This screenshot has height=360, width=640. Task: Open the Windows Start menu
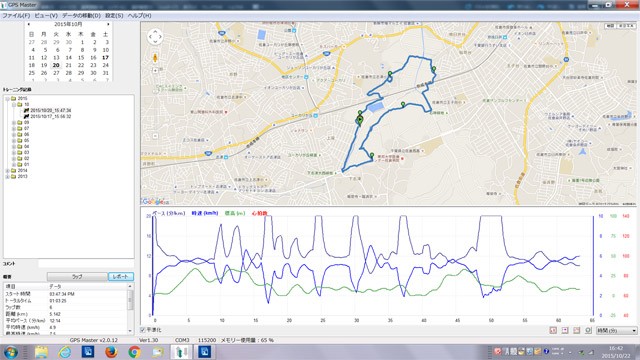pos(11,352)
